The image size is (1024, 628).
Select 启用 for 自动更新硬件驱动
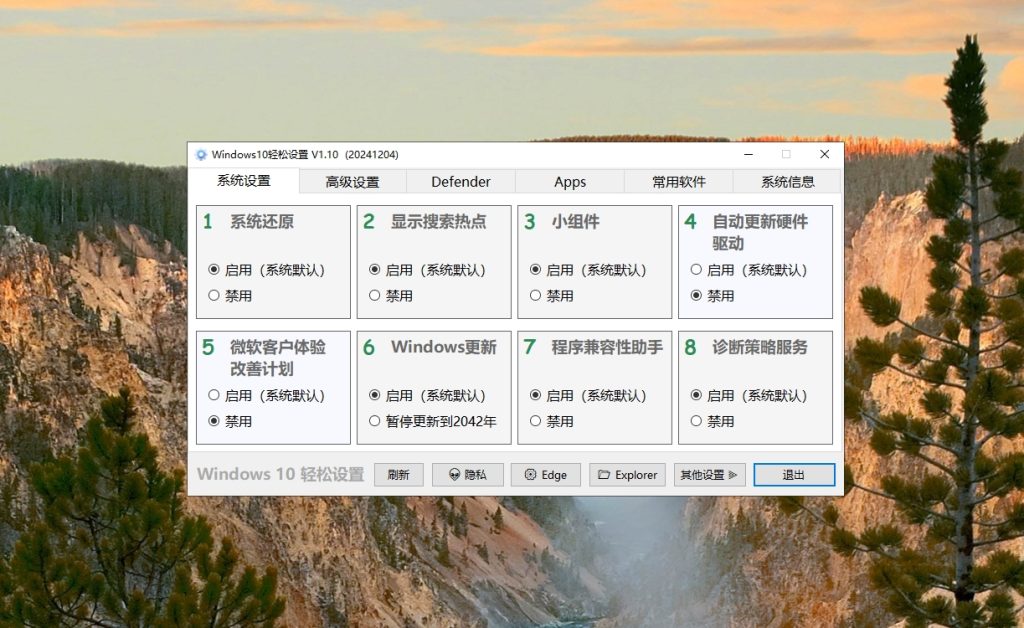[x=749, y=270]
